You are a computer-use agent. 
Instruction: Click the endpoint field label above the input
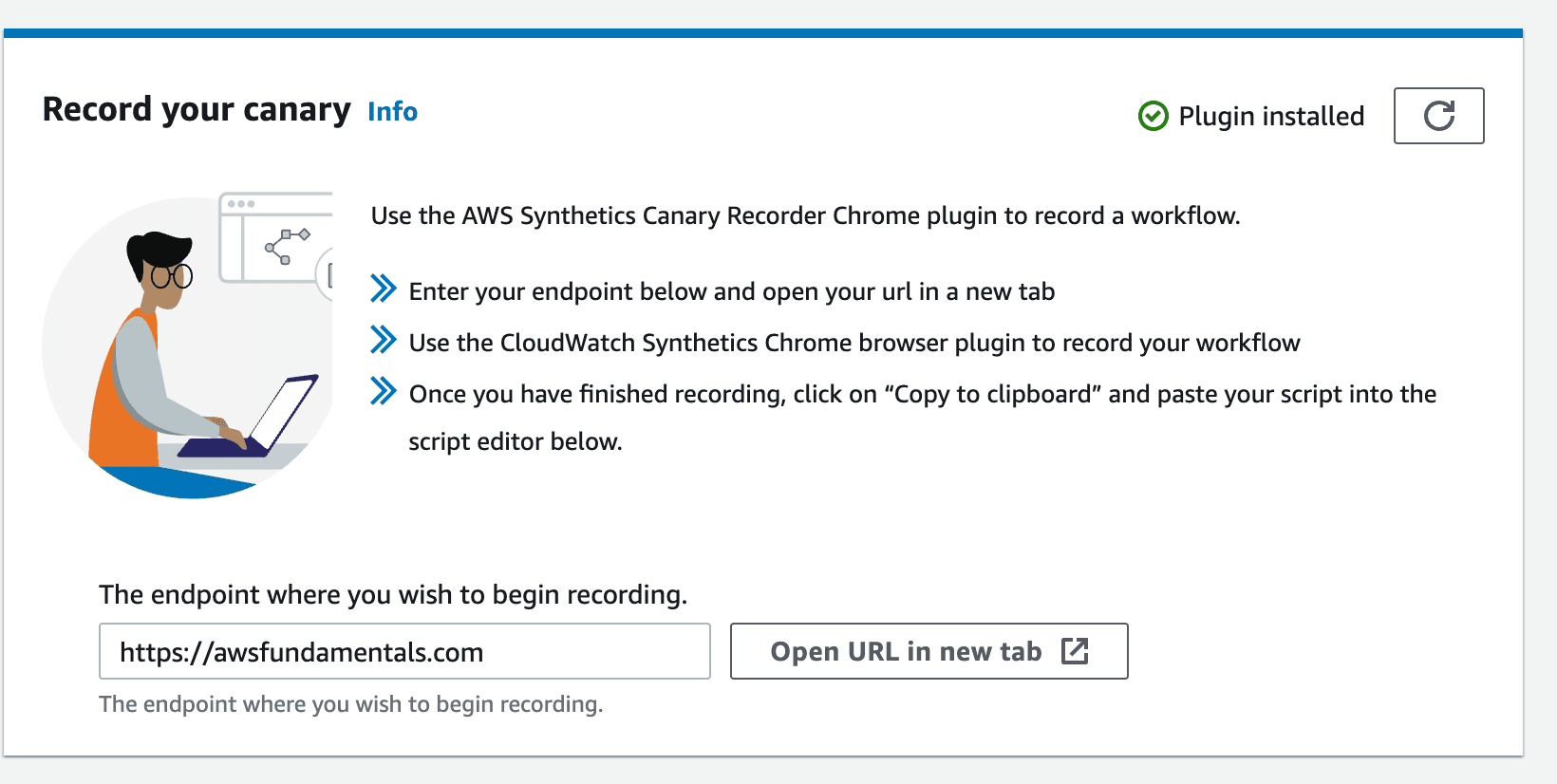click(x=393, y=594)
